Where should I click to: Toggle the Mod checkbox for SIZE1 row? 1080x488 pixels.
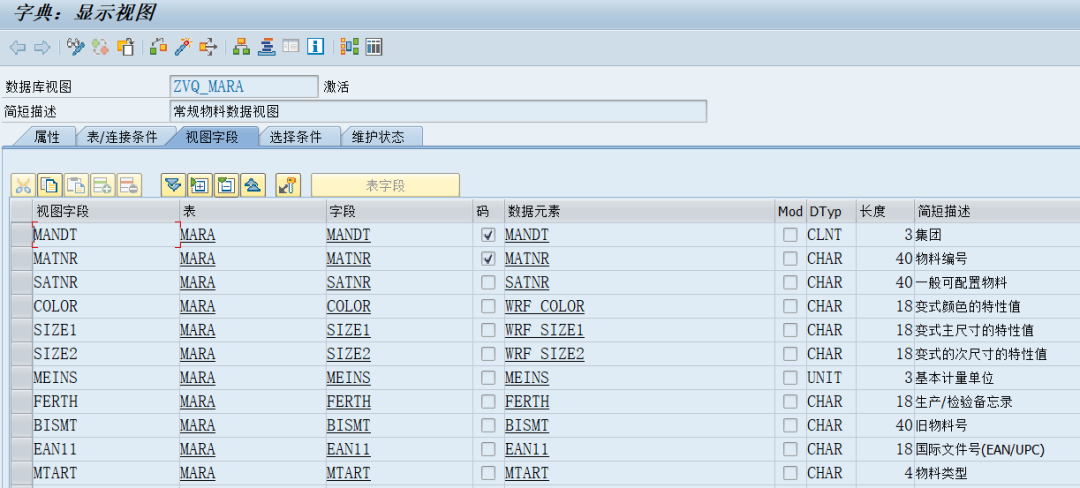(x=790, y=330)
